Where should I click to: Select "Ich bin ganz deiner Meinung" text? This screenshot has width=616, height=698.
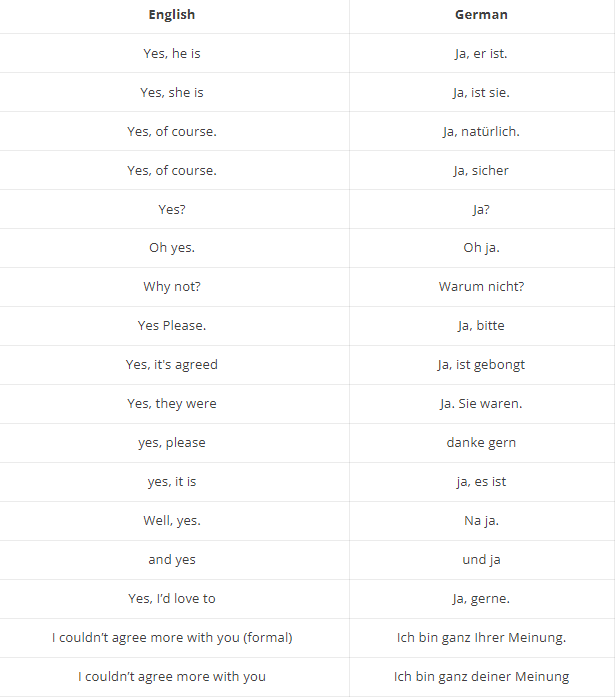481,677
